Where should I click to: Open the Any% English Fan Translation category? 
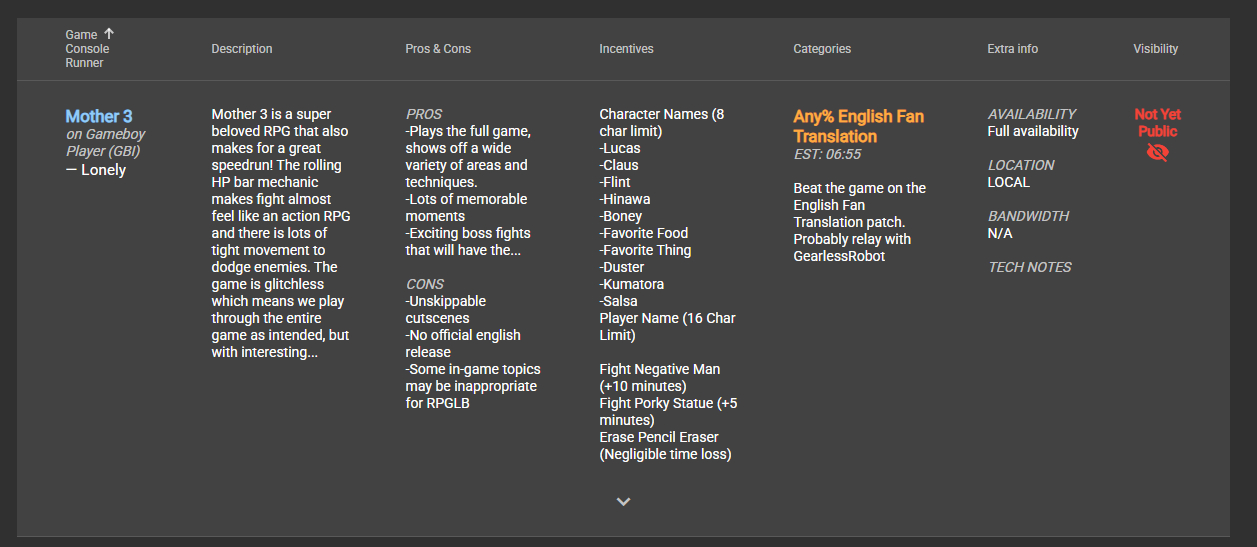(x=858, y=126)
